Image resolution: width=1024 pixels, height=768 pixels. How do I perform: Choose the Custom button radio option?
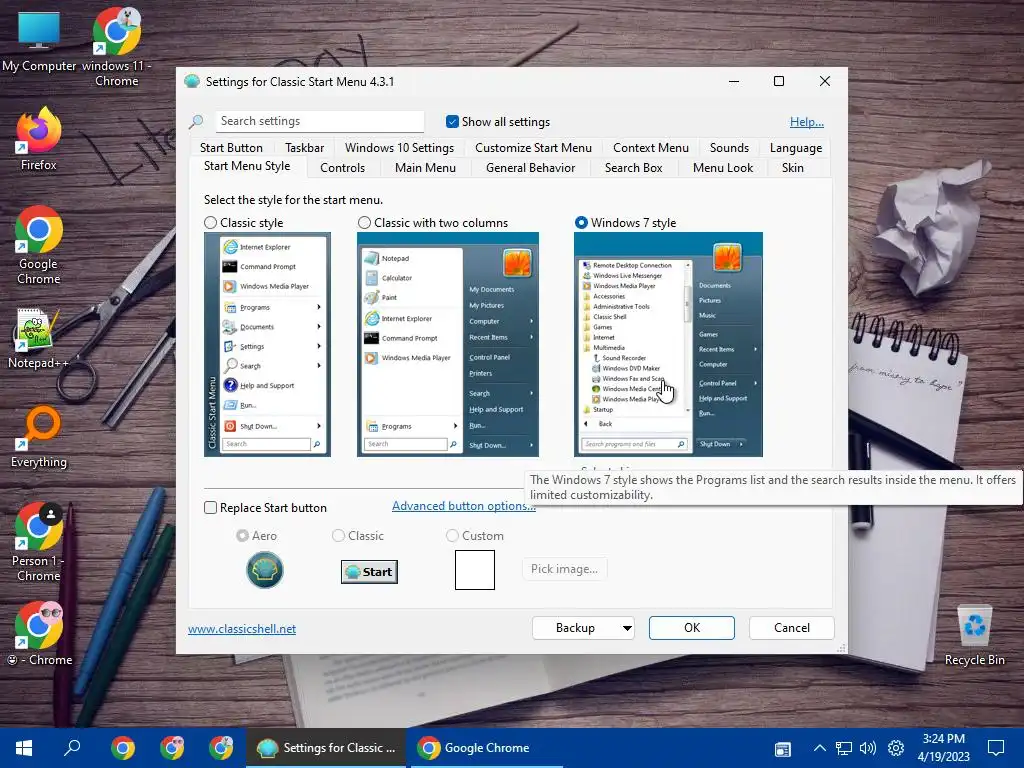pyautogui.click(x=452, y=536)
